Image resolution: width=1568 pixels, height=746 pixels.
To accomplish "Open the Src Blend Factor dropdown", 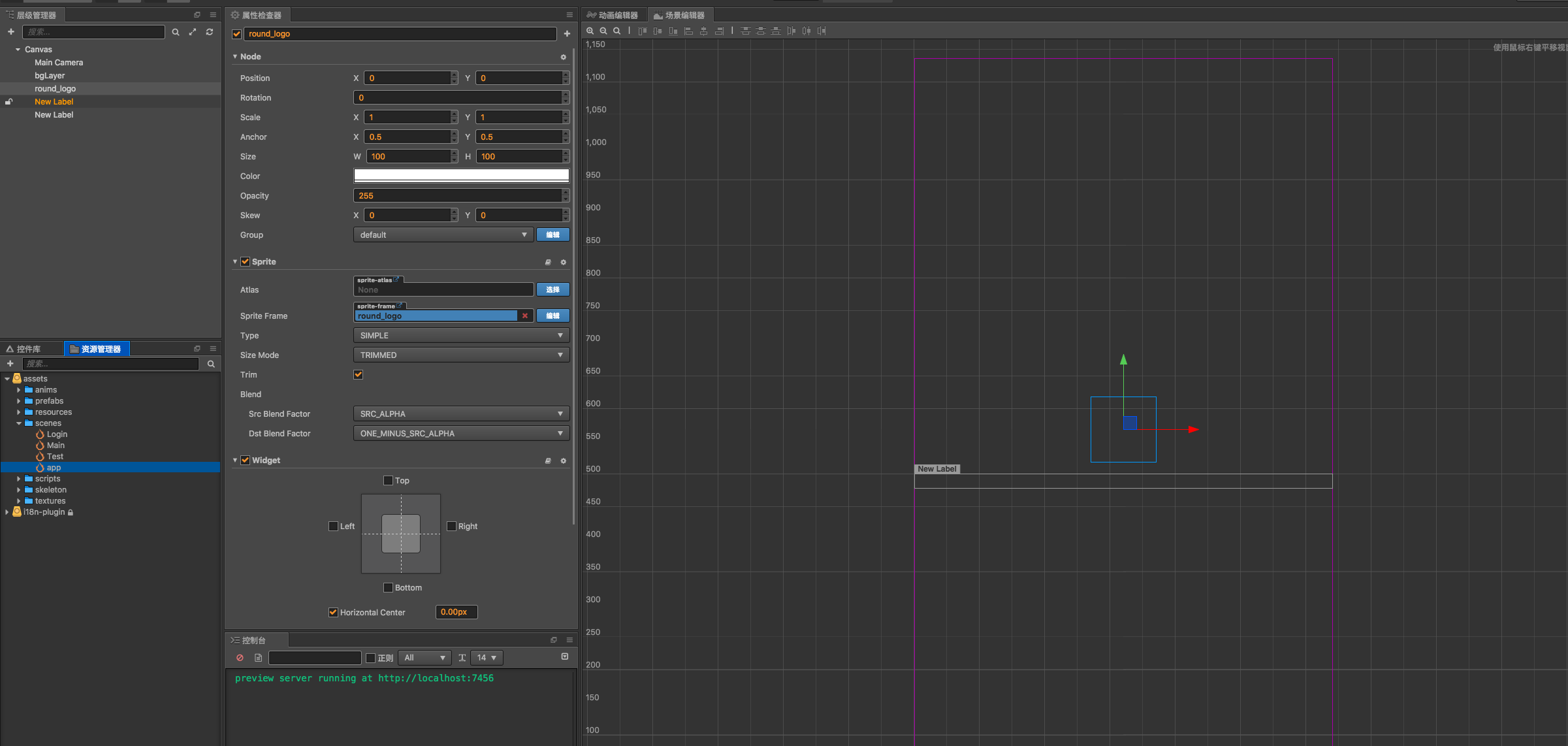I will pos(461,414).
